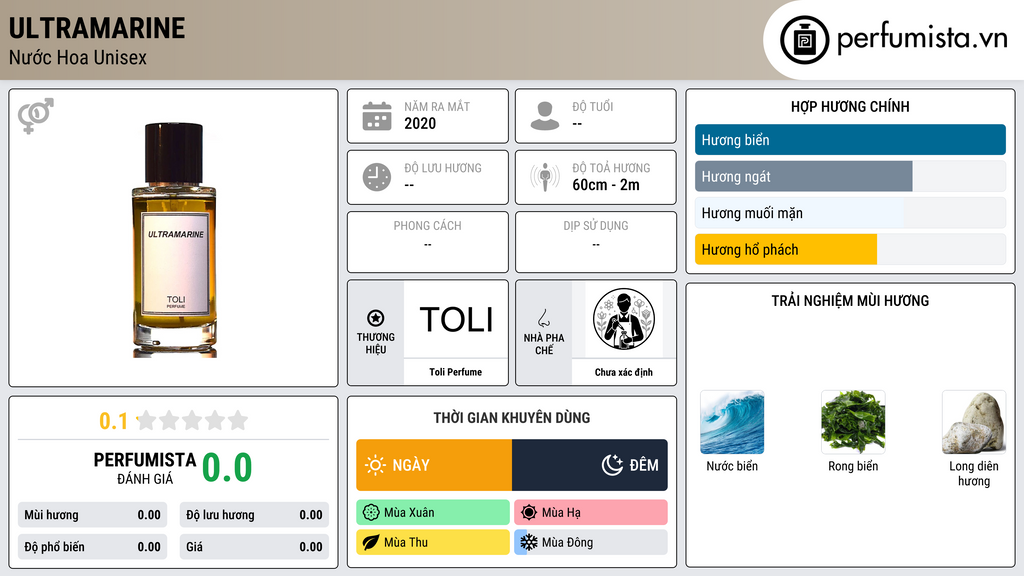Click the Độ phổ biến score row
The height and width of the screenshot is (576, 1024).
[93, 547]
